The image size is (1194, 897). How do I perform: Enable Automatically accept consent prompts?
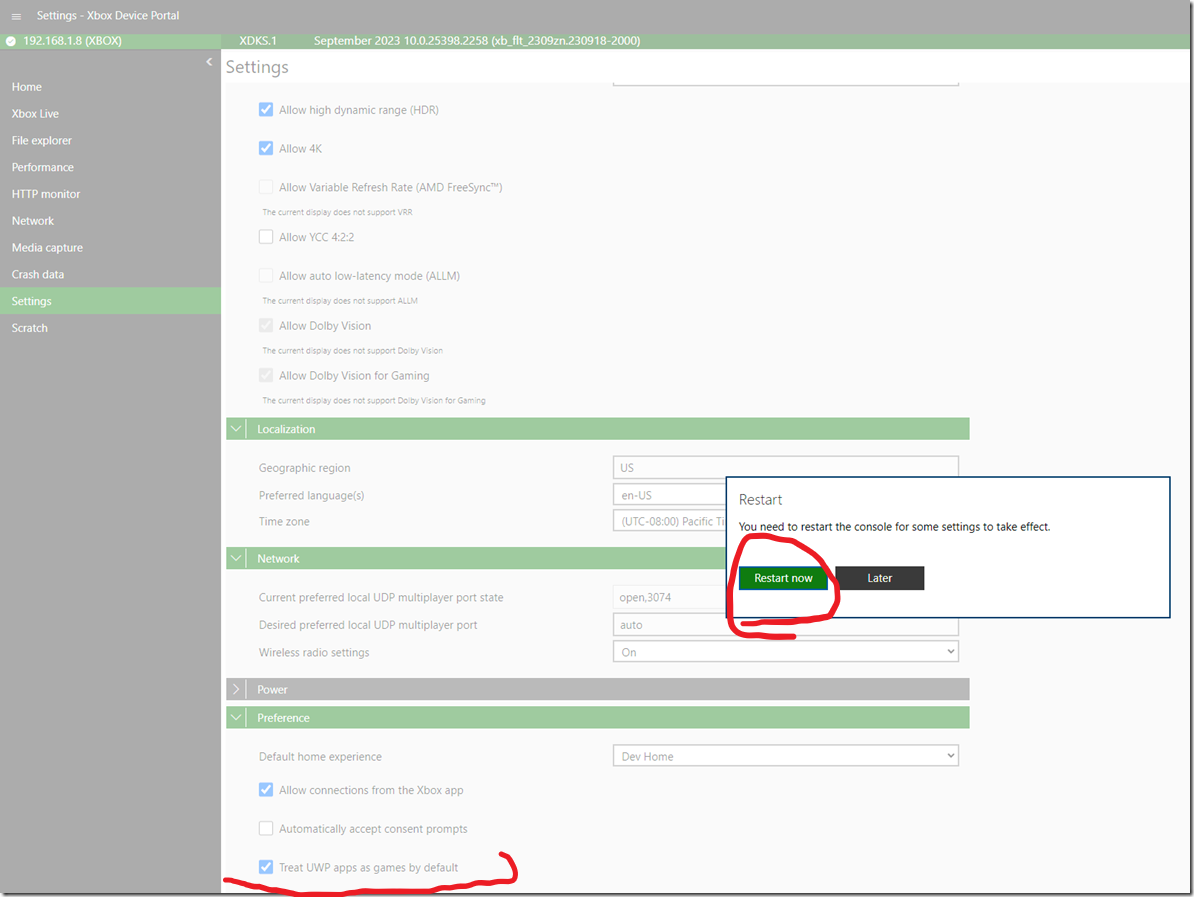(x=266, y=828)
